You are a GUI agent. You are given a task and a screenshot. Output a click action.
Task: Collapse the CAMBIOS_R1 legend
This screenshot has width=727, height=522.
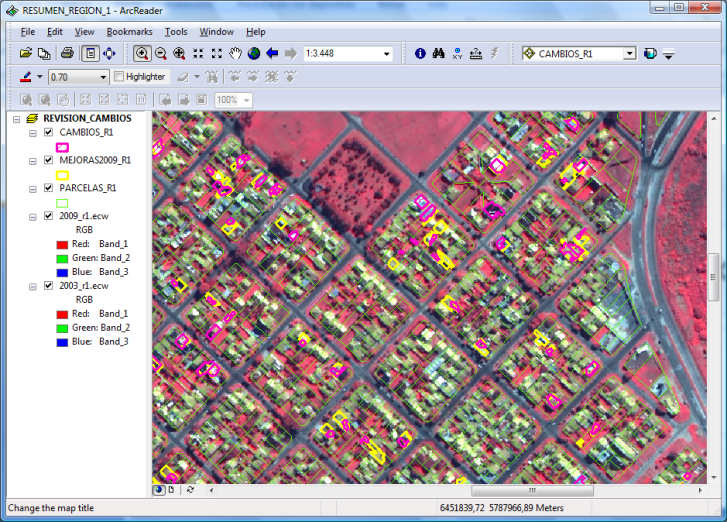(32, 134)
